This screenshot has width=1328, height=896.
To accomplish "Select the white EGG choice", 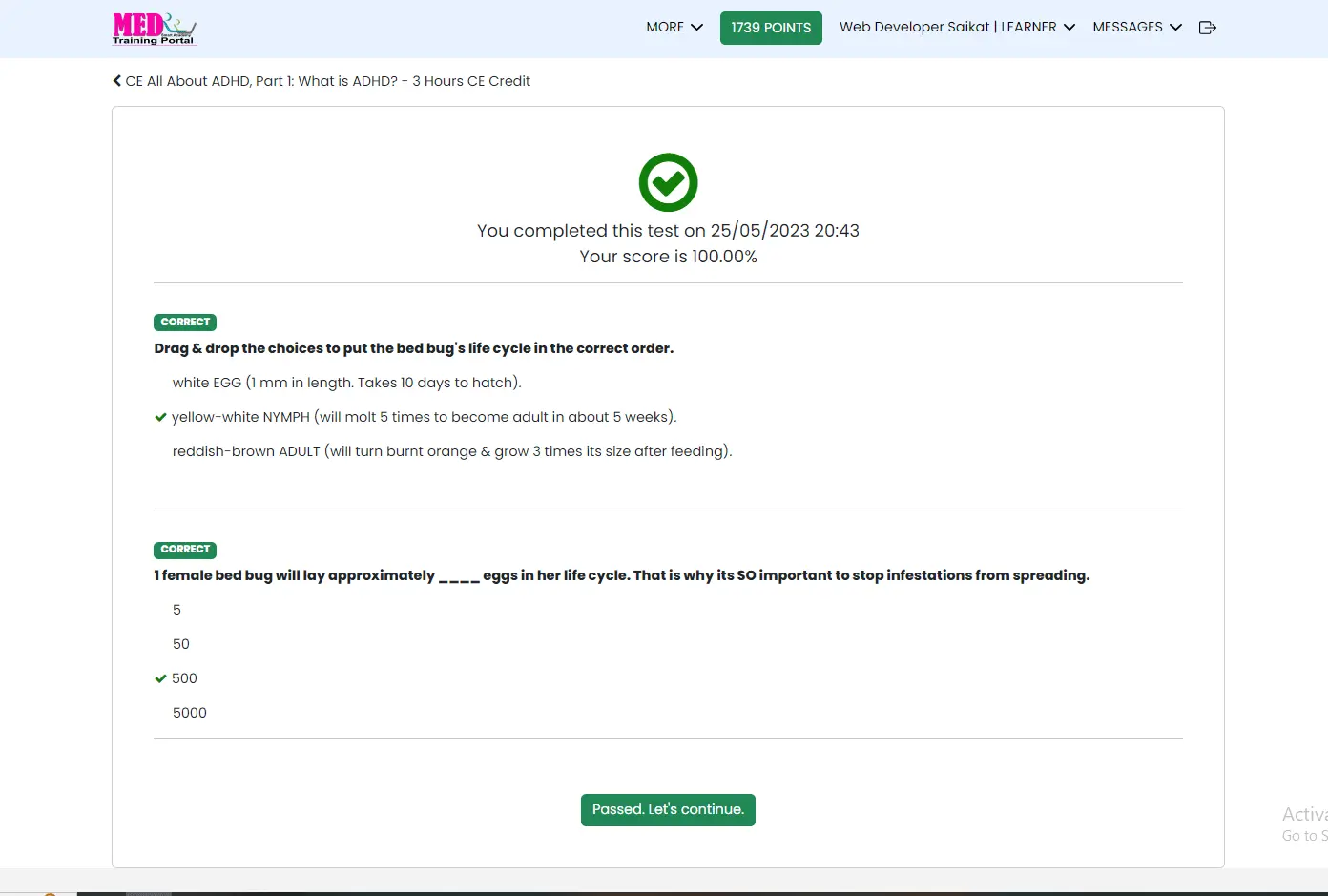I will tap(347, 383).
